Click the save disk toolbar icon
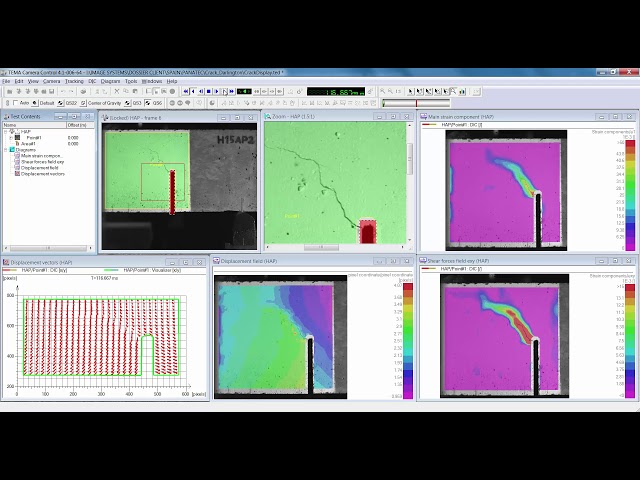The width and height of the screenshot is (640, 480). (x=51, y=91)
